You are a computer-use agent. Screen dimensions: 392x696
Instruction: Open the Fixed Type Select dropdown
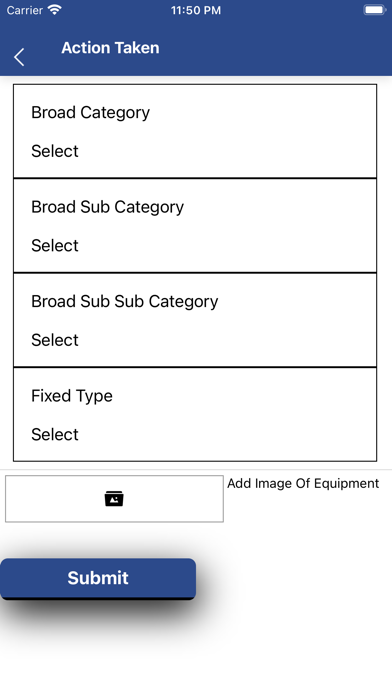coord(195,415)
